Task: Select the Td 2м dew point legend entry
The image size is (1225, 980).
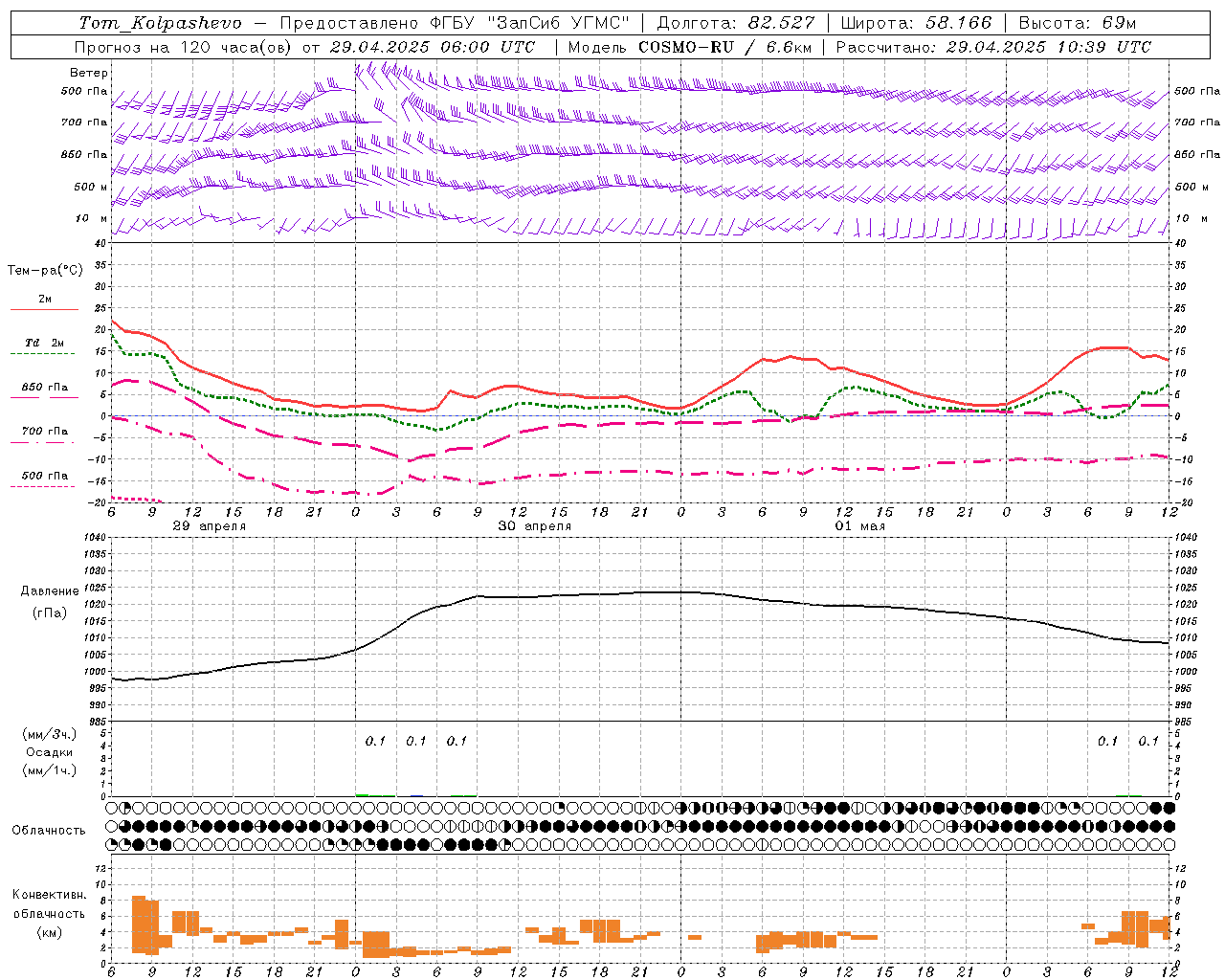Action: (44, 343)
